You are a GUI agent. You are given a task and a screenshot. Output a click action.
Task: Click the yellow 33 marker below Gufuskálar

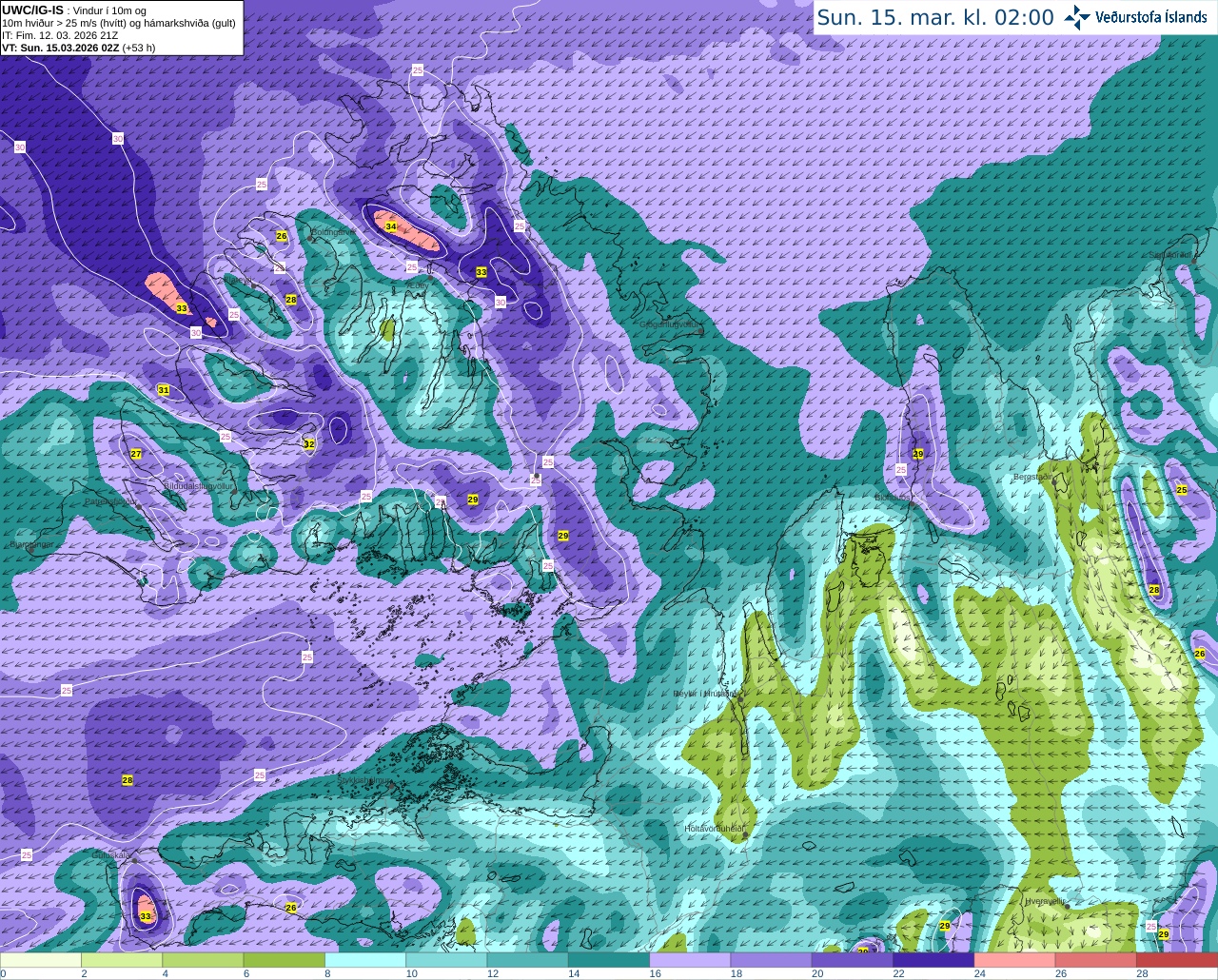[x=146, y=916]
